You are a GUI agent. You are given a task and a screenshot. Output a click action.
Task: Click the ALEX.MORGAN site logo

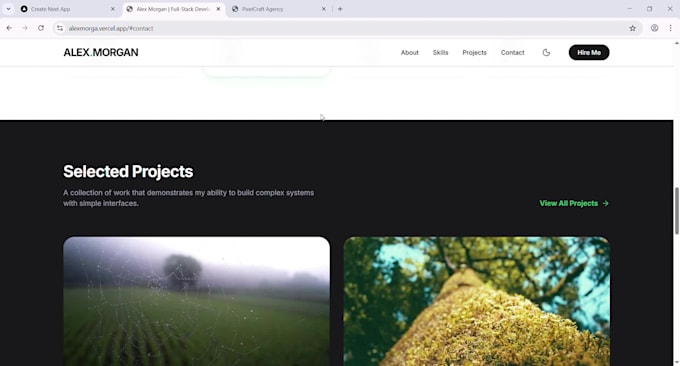[x=101, y=52]
